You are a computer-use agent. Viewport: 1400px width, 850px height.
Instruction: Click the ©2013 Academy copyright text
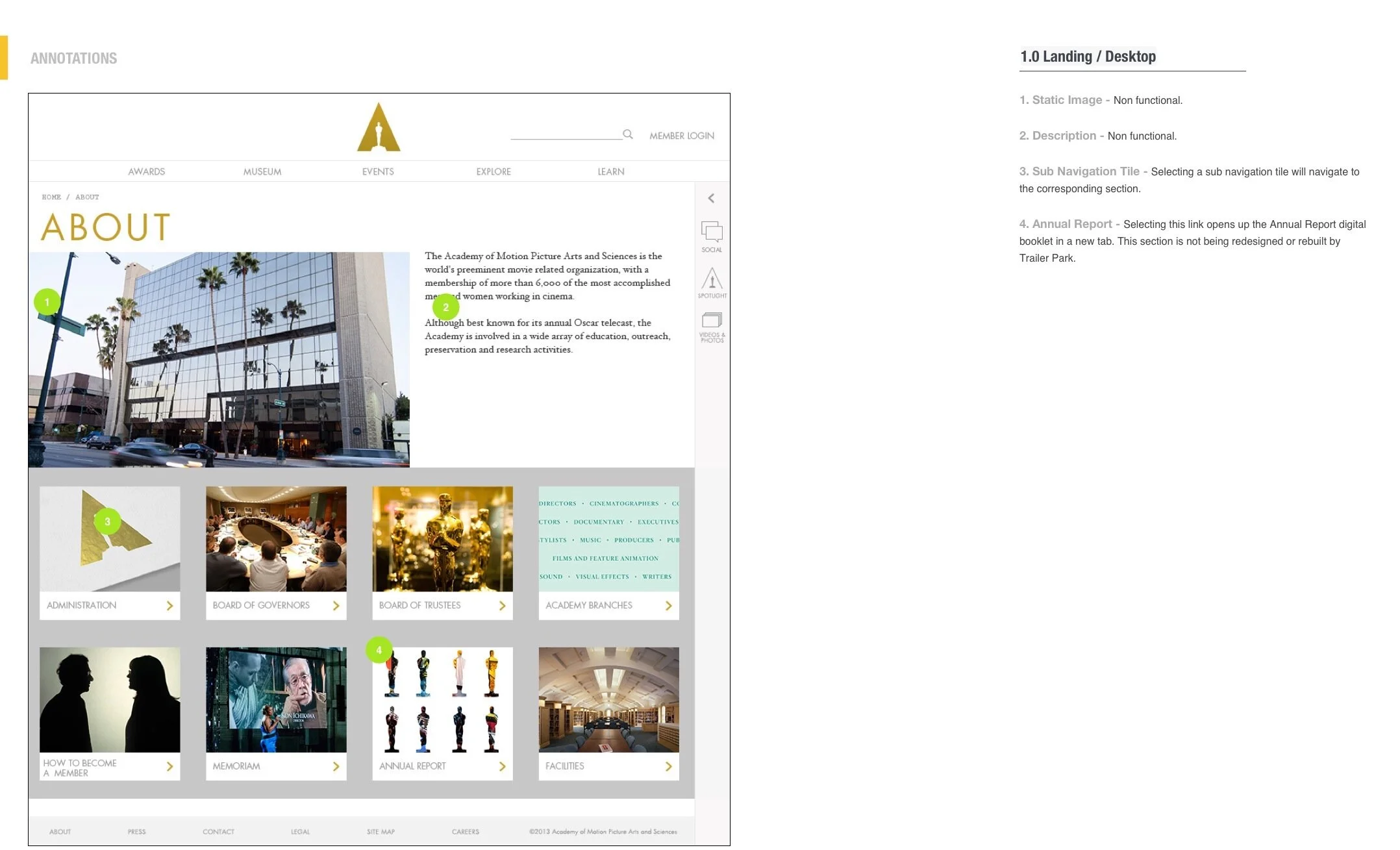click(x=603, y=832)
